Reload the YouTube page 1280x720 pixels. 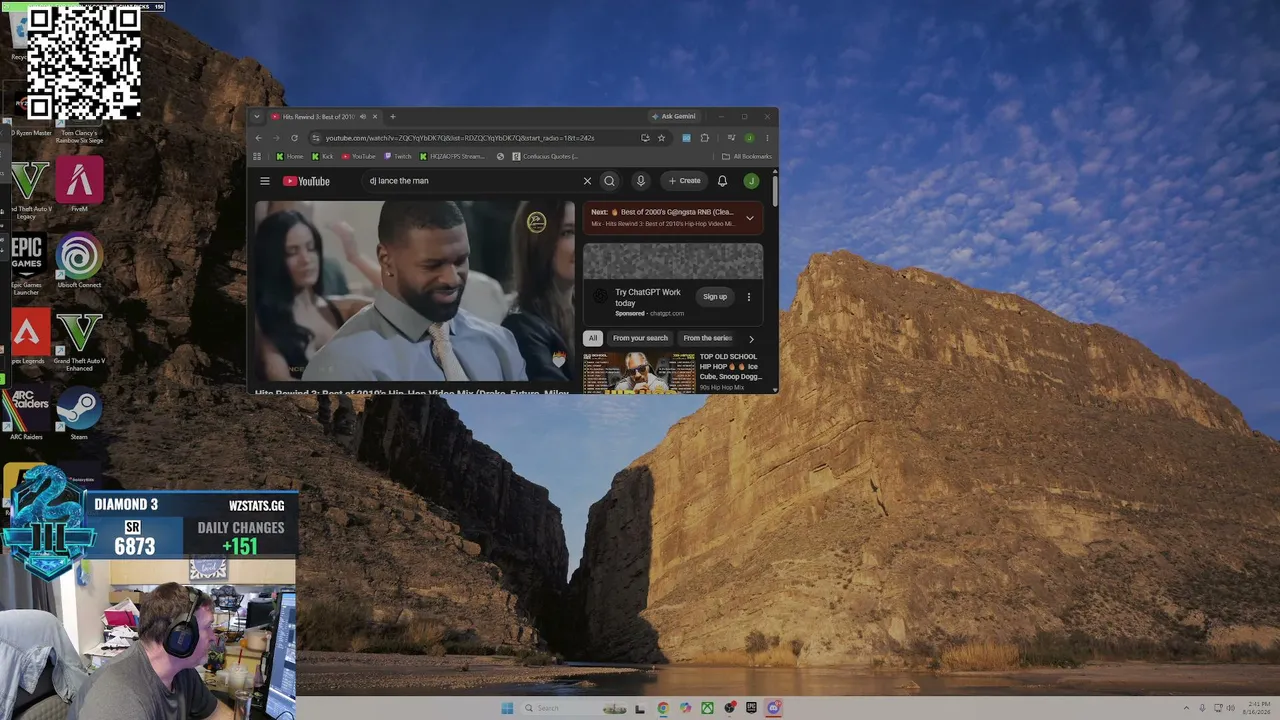[294, 138]
